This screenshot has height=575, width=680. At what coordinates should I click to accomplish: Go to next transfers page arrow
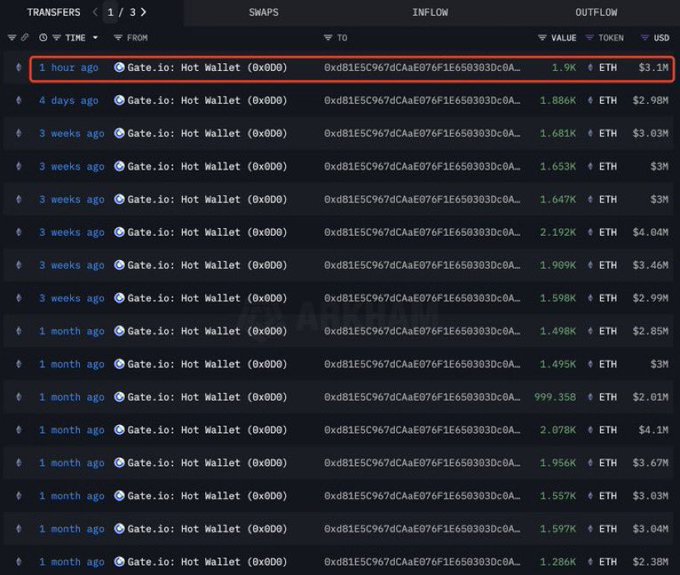click(x=144, y=12)
